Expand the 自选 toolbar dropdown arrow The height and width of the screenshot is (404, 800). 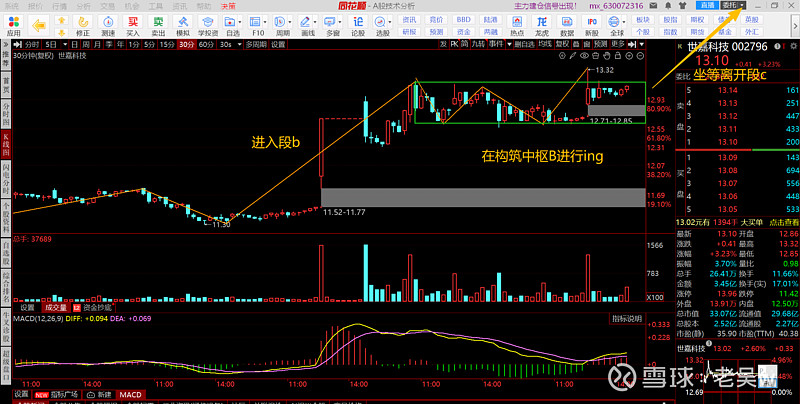click(x=239, y=22)
